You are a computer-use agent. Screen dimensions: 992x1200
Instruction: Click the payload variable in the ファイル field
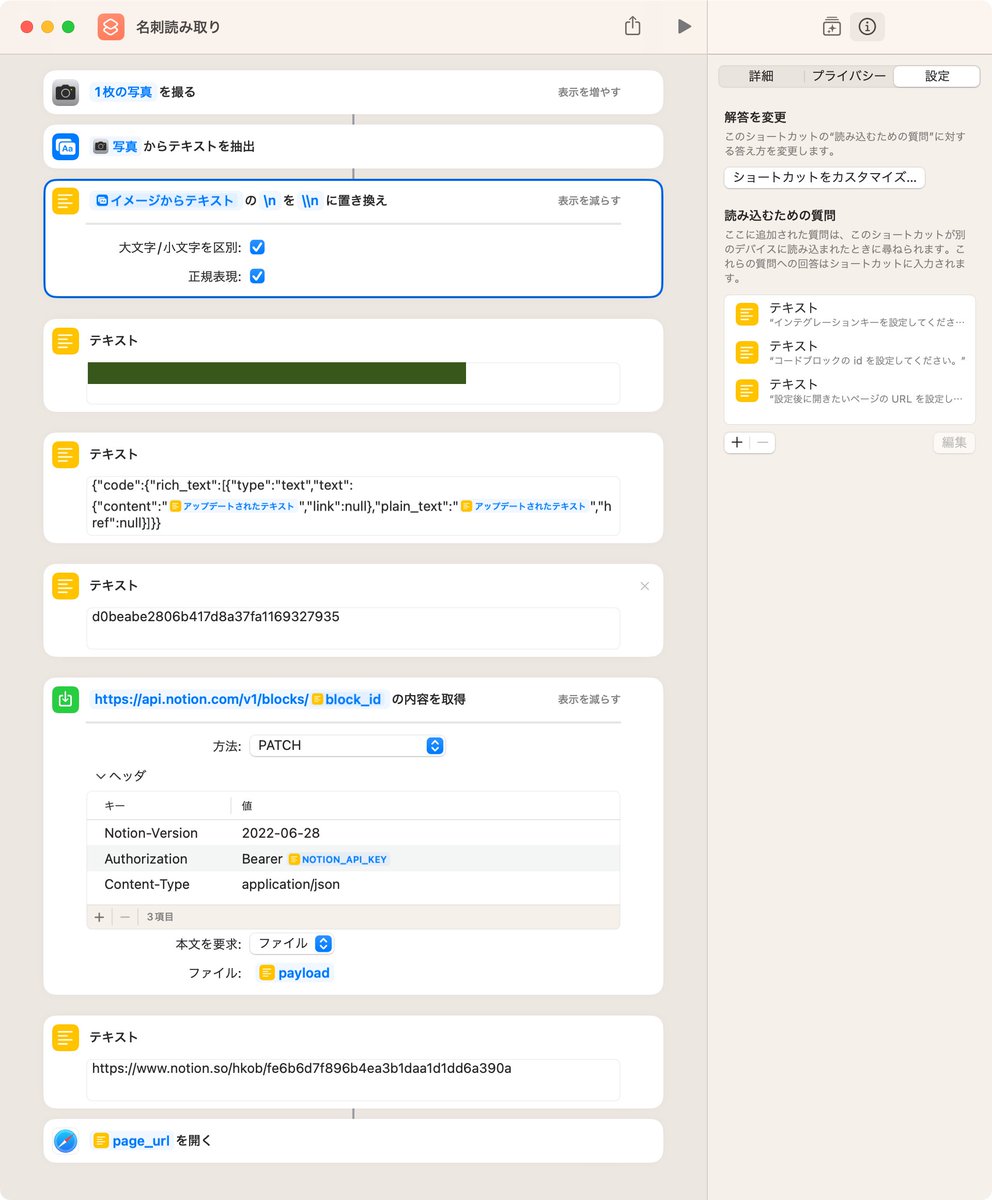[295, 973]
